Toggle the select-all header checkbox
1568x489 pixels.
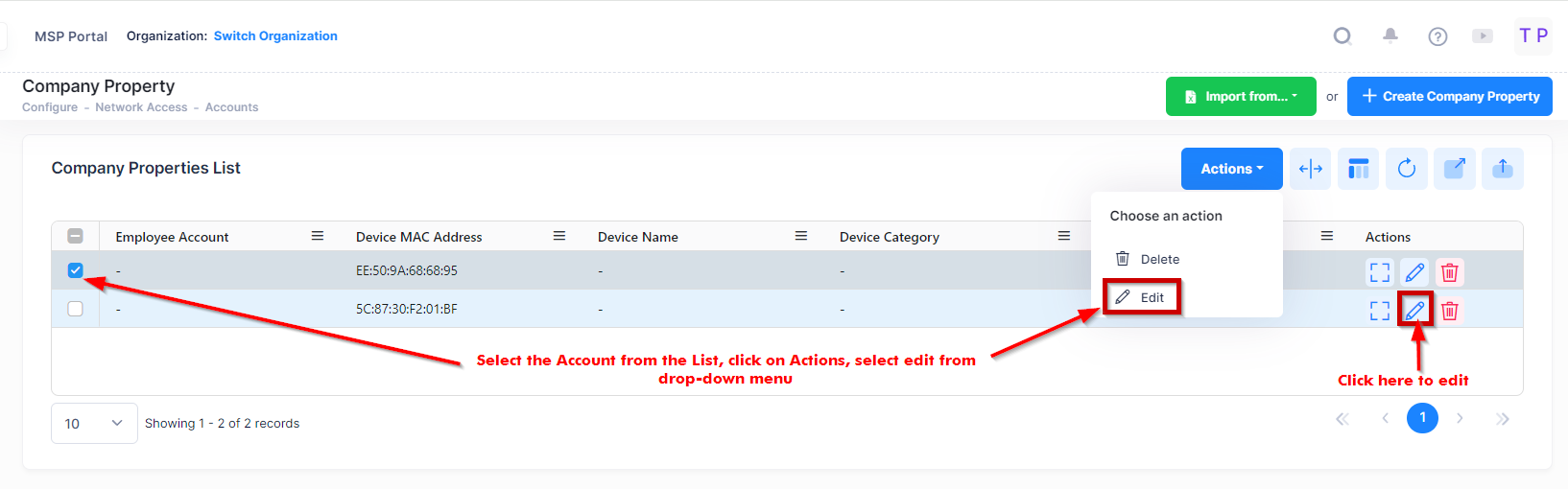76,236
